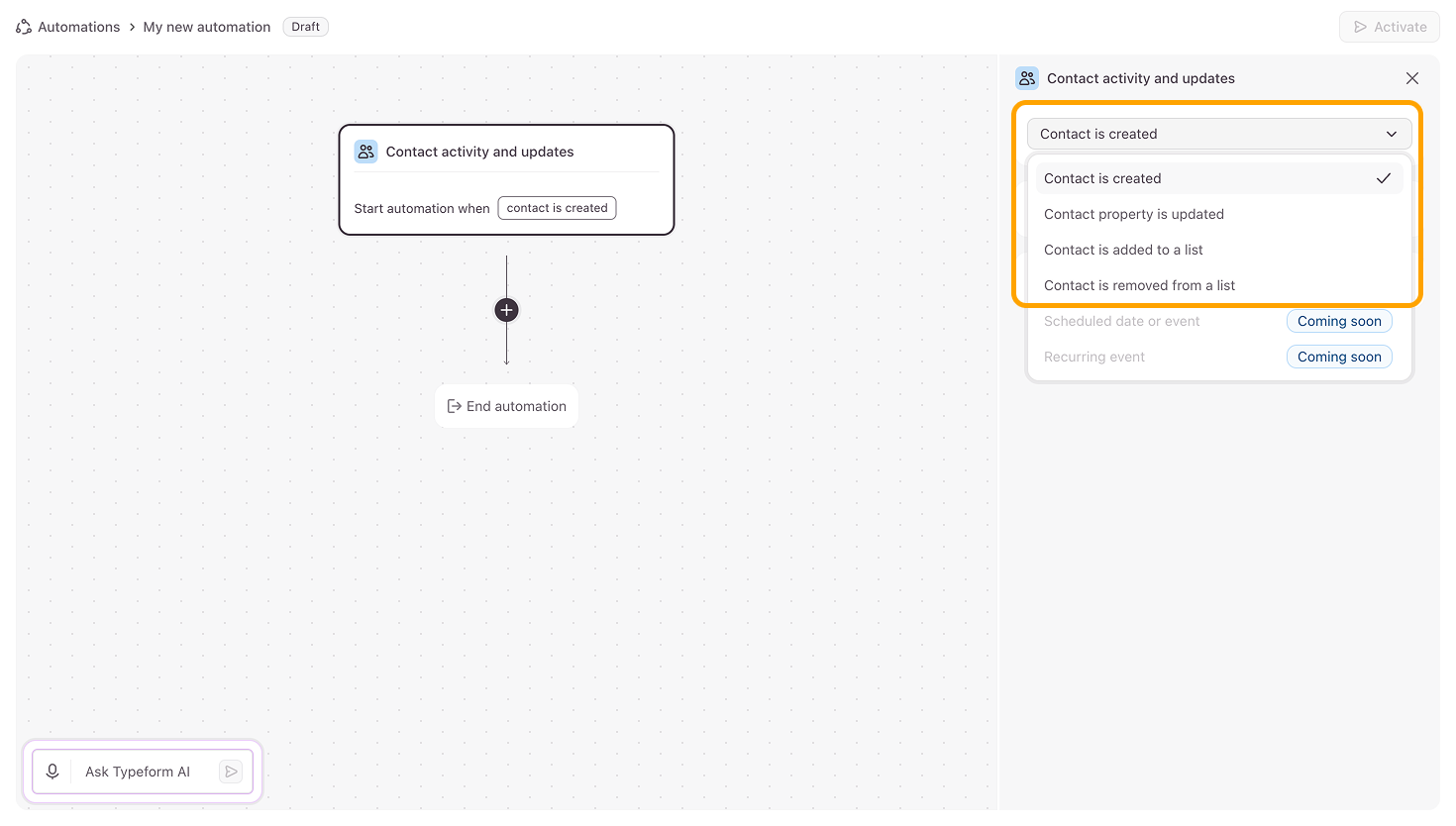
Task: Click the Automations breadcrumb icon
Action: [x=24, y=27]
